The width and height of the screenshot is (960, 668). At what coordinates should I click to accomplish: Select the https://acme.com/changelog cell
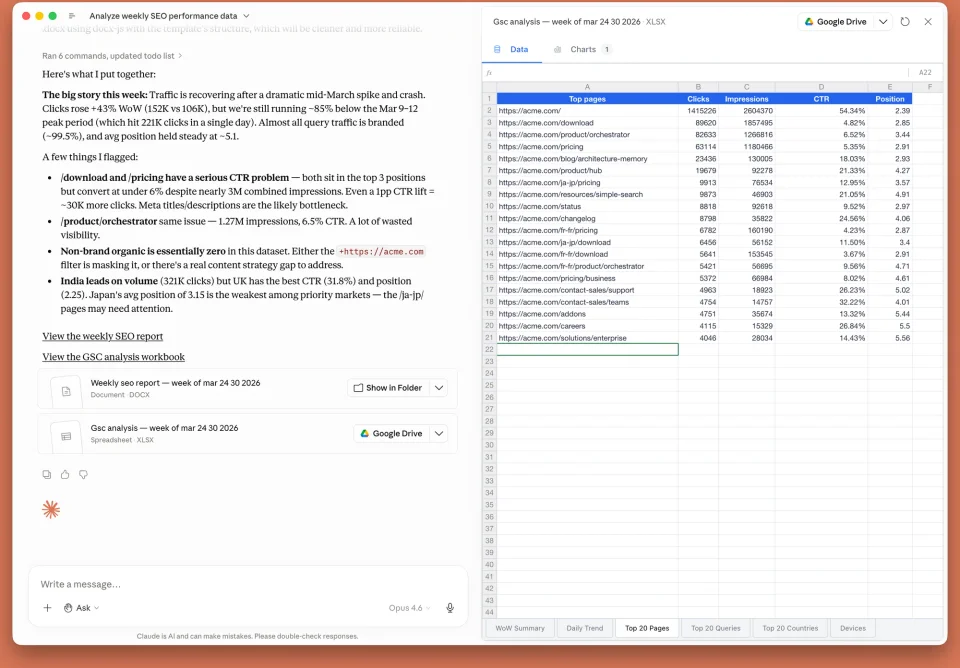587,219
